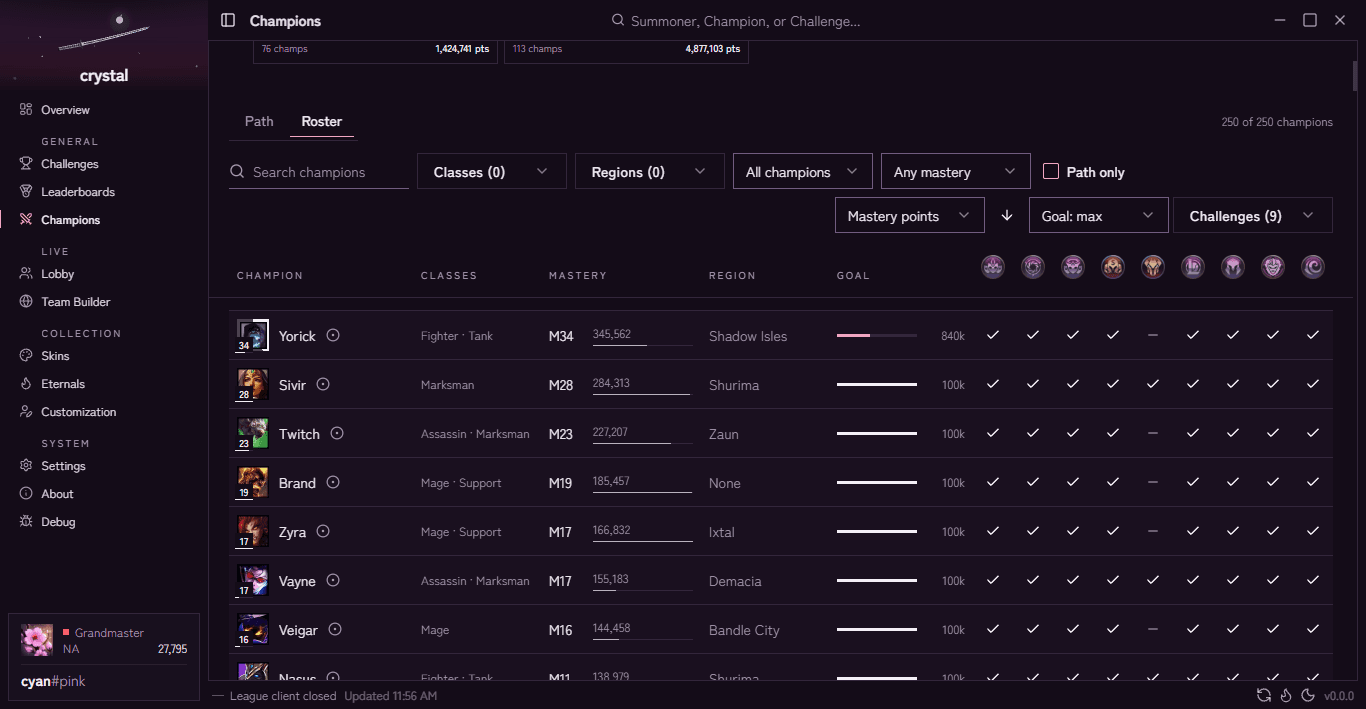
Task: Toggle sort direction arrow
Action: [x=1007, y=216]
